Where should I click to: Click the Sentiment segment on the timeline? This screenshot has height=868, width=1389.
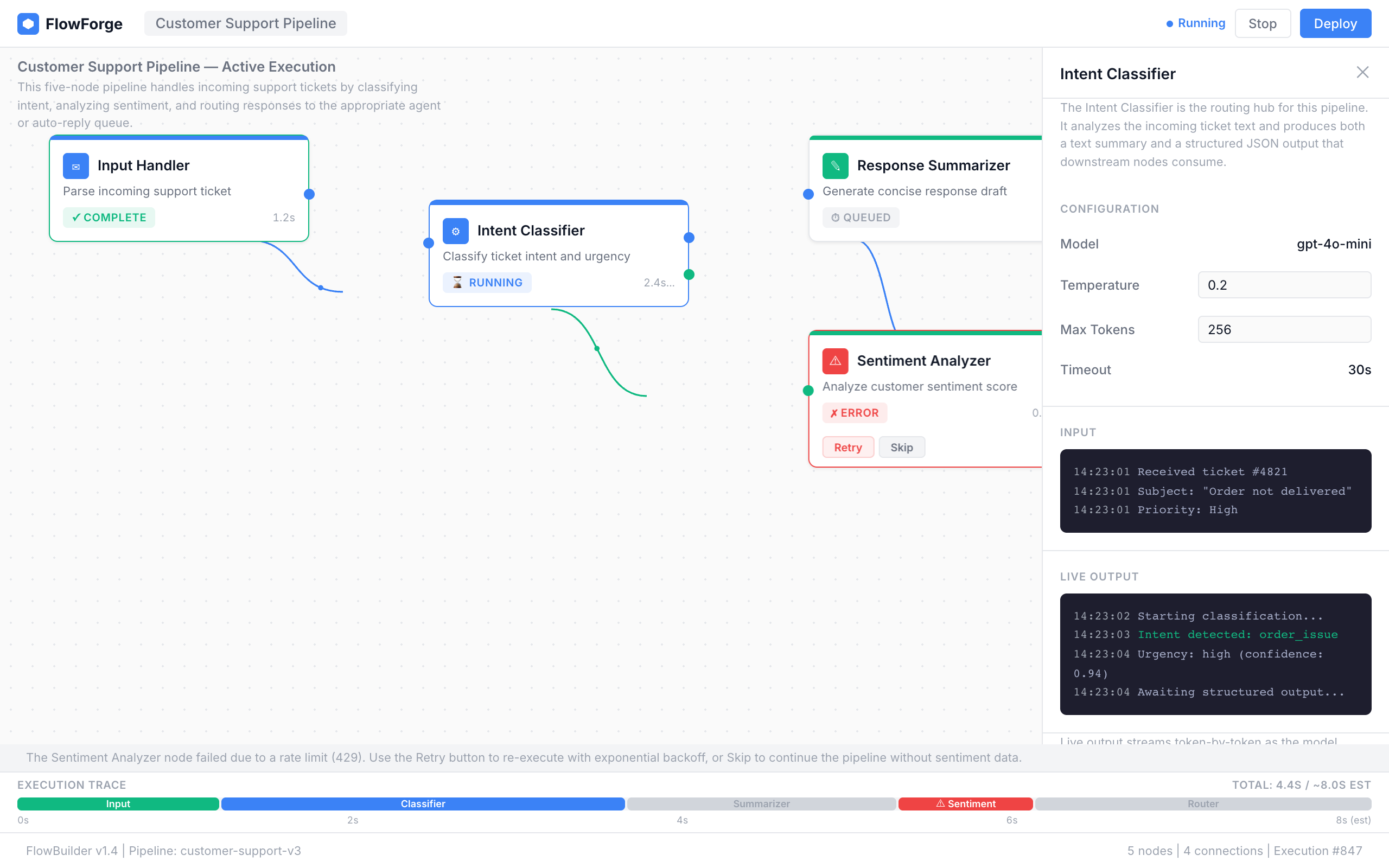coord(966,803)
